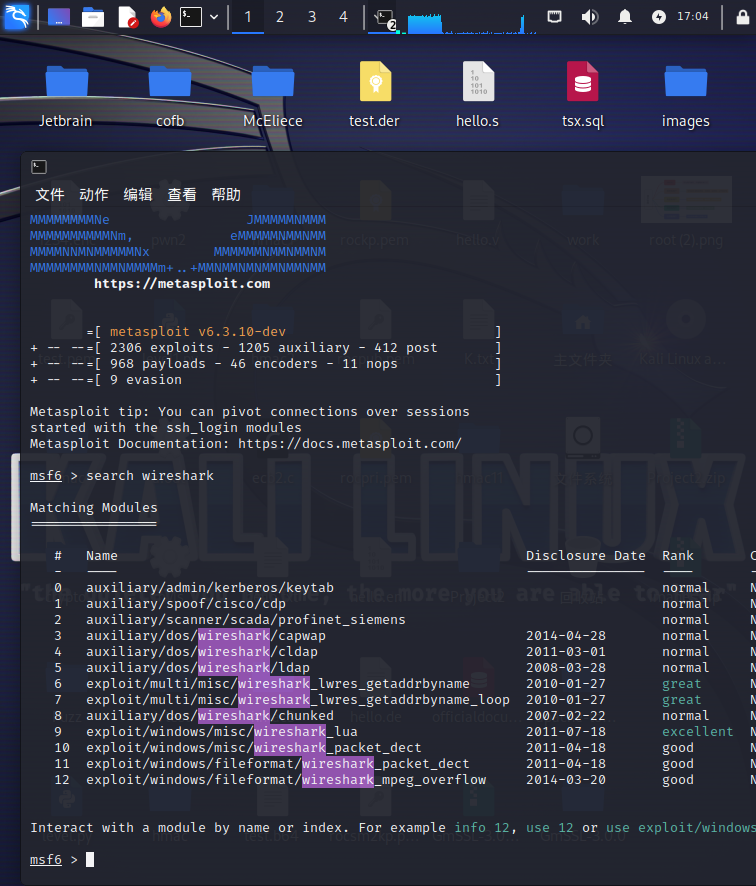Image resolution: width=756 pixels, height=886 pixels.
Task: Select the cofb desktop folder
Action: coord(170,96)
